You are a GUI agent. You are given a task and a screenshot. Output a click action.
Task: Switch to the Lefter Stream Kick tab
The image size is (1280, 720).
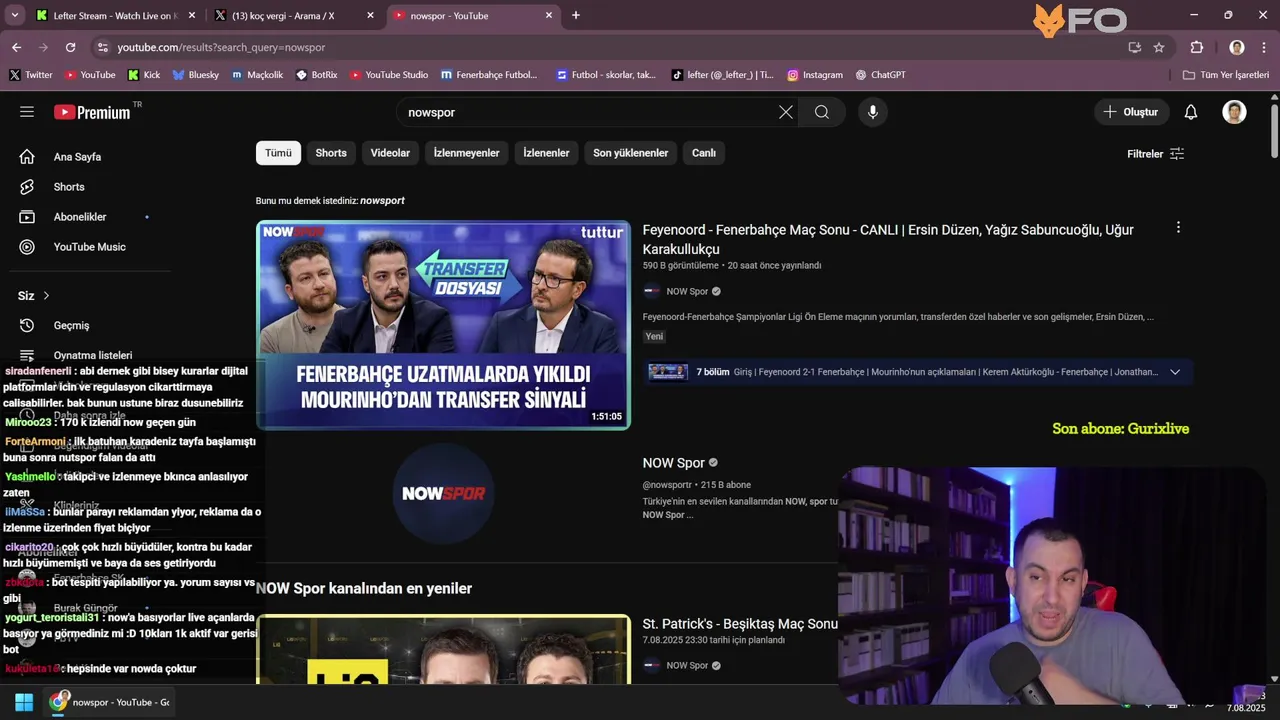pos(115,15)
